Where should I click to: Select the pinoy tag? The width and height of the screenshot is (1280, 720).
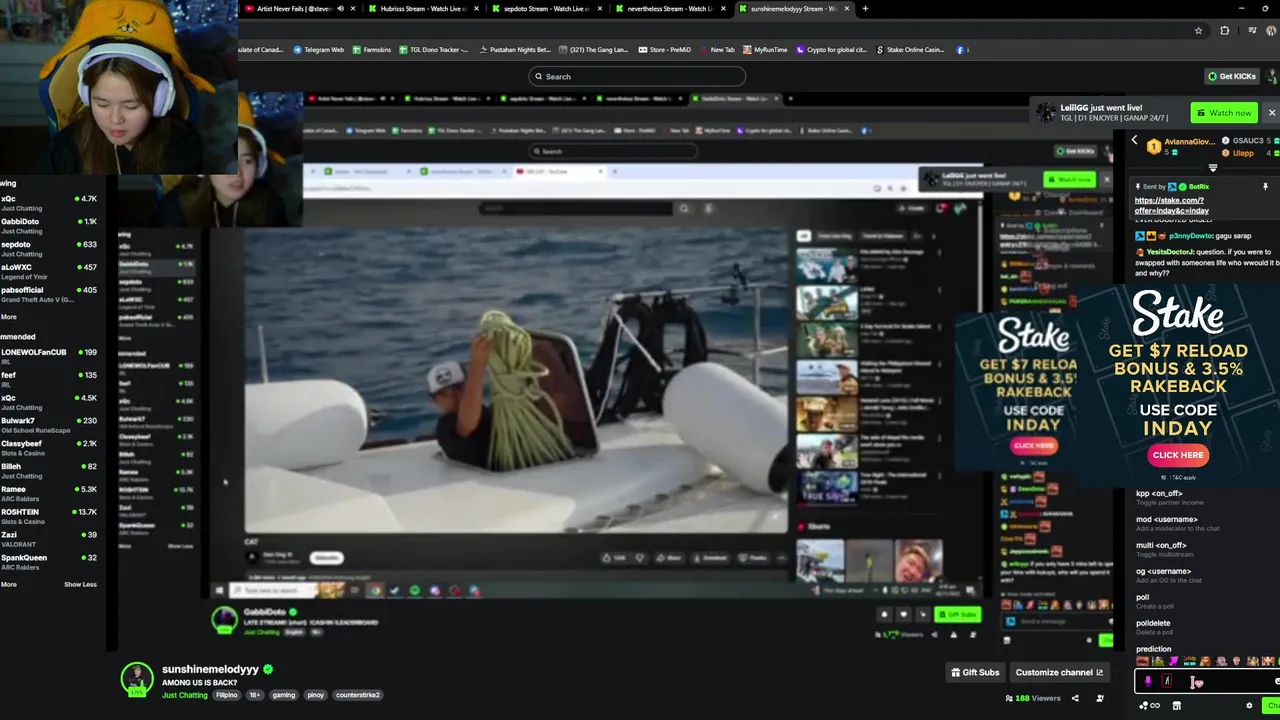click(x=316, y=695)
